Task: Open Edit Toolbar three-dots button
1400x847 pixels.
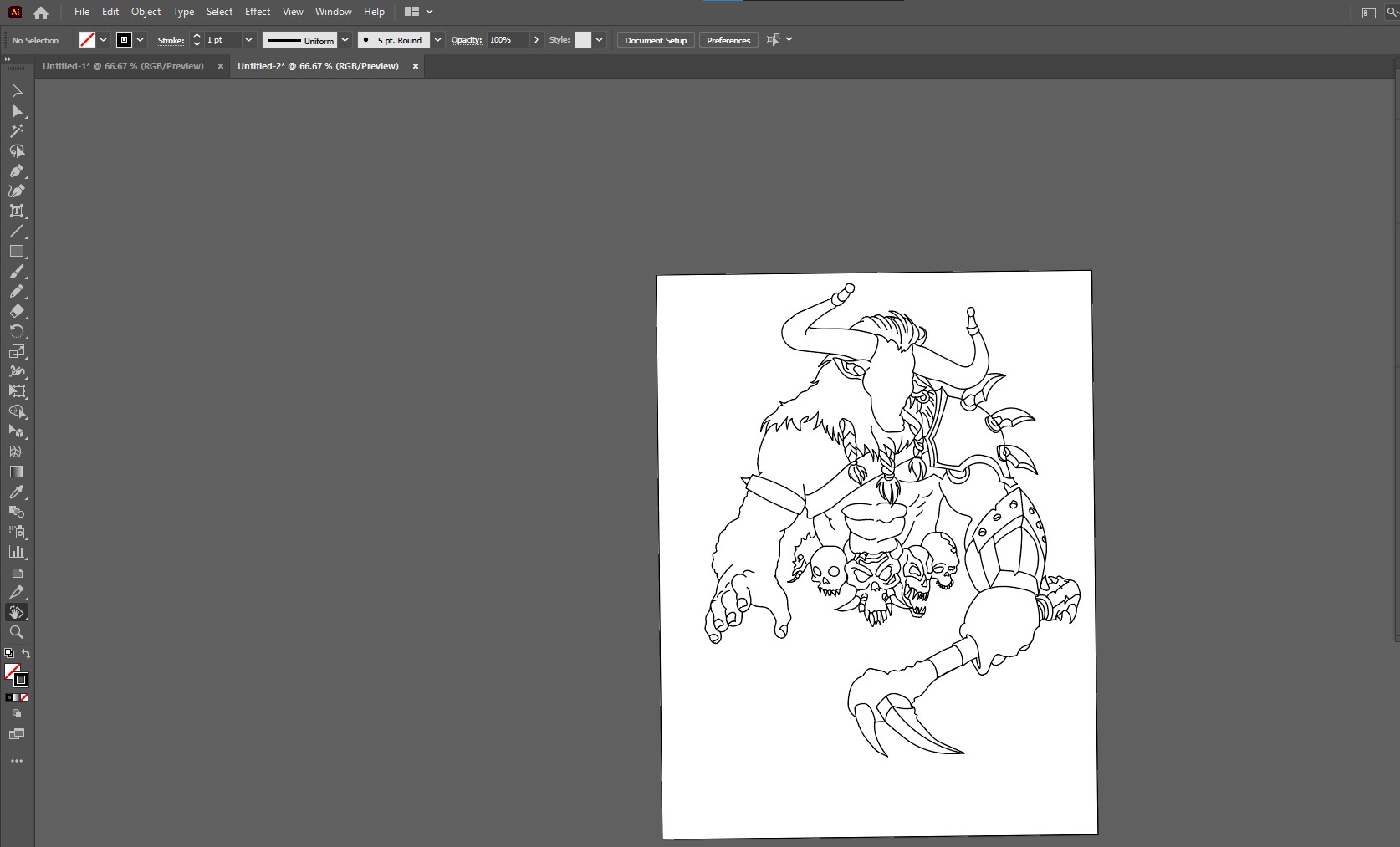Action: pos(16,761)
